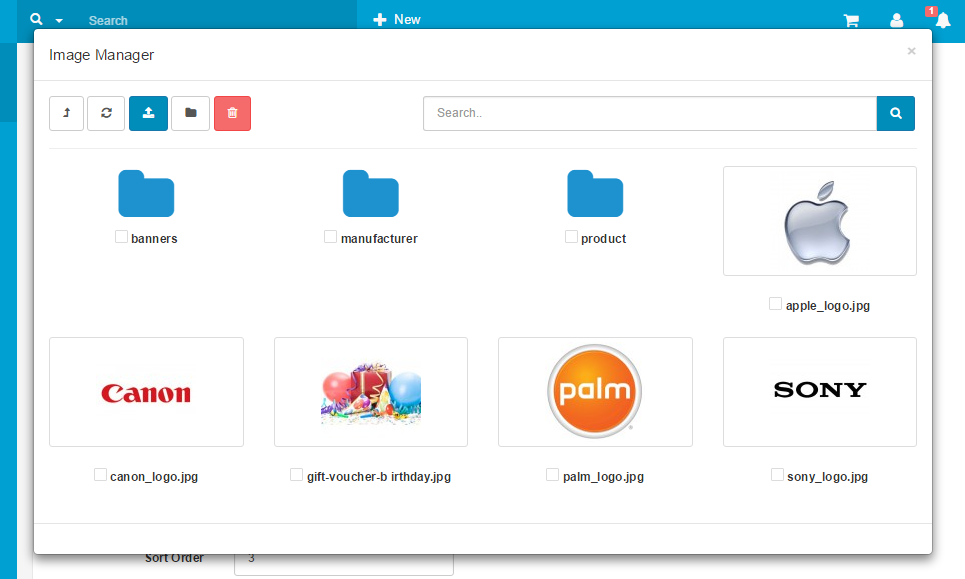Viewport: 965px width, 579px height.
Task: Check the product folder checkbox
Action: click(x=571, y=237)
